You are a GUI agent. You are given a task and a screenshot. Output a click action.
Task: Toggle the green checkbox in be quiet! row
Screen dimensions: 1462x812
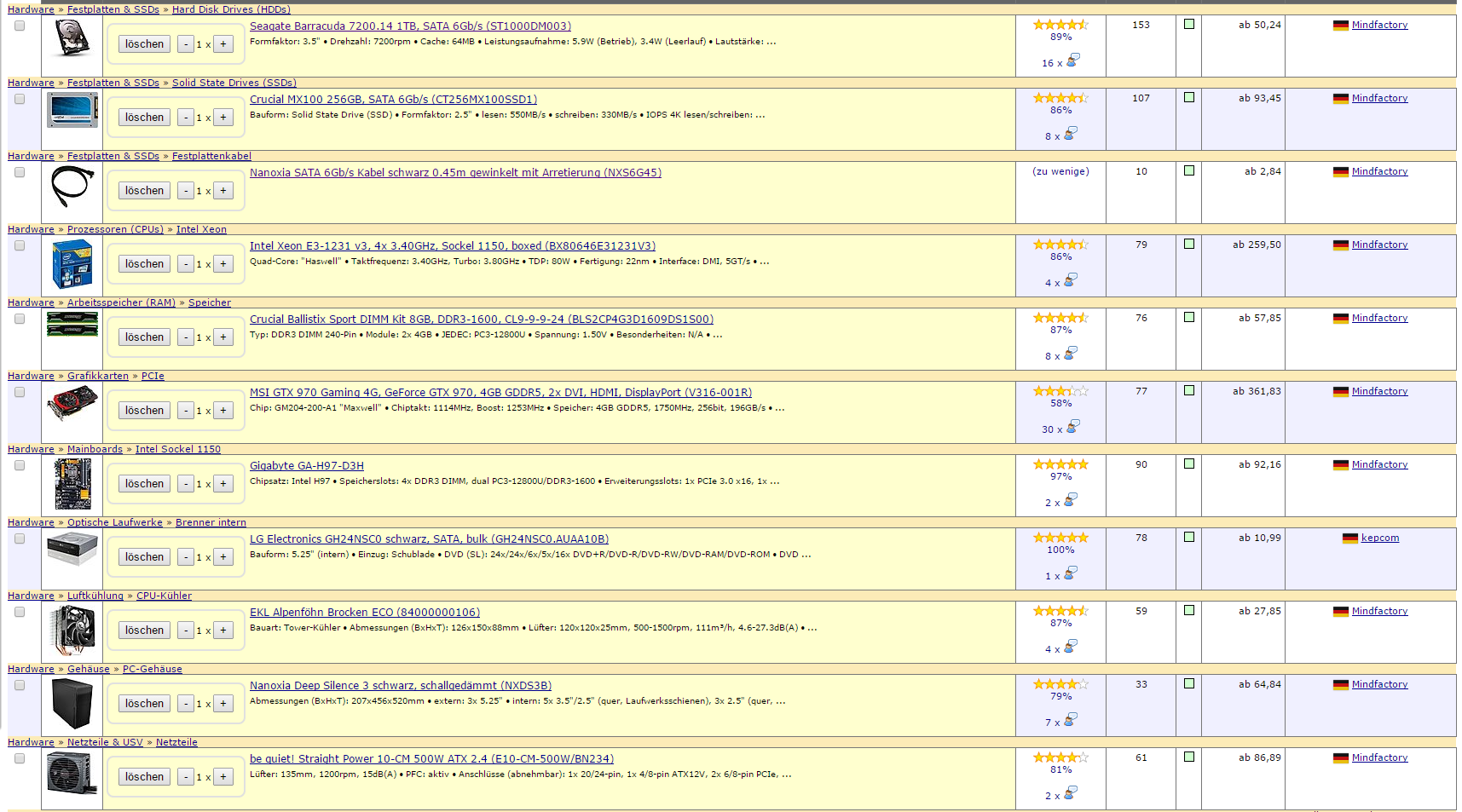tap(1189, 757)
